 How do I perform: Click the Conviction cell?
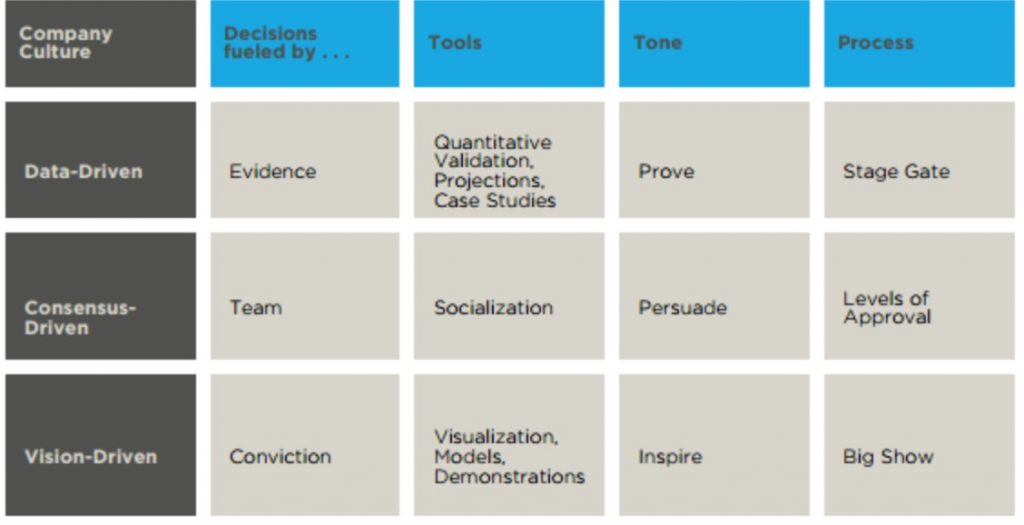pyautogui.click(x=305, y=445)
